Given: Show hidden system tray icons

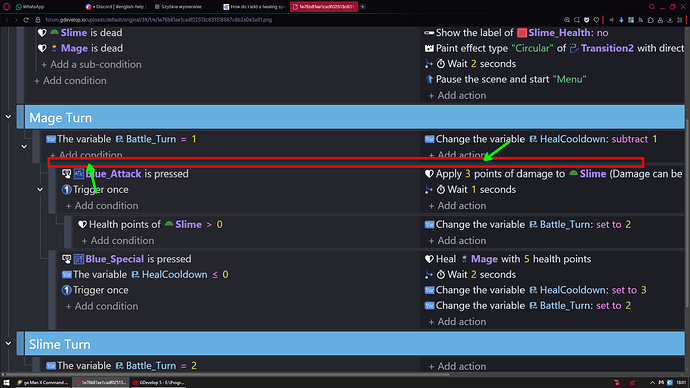Looking at the screenshot, I should 652,383.
